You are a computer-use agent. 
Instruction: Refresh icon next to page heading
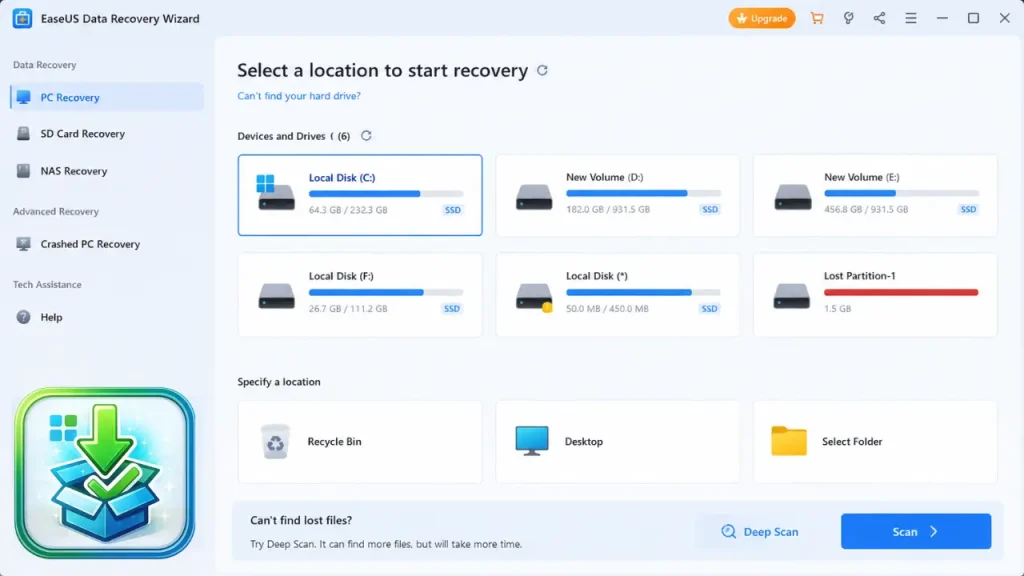[542, 70]
